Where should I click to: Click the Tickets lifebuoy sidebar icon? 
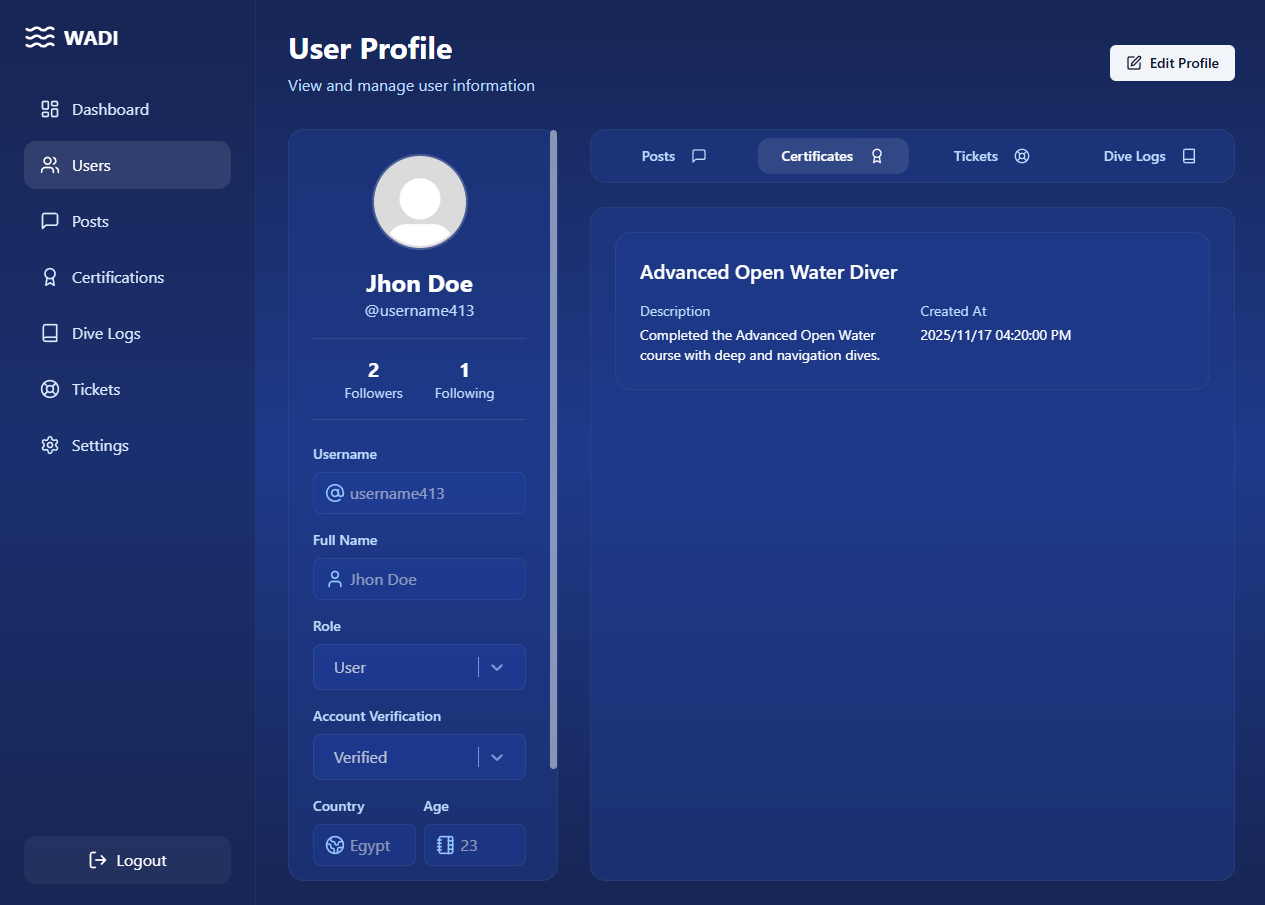point(50,390)
